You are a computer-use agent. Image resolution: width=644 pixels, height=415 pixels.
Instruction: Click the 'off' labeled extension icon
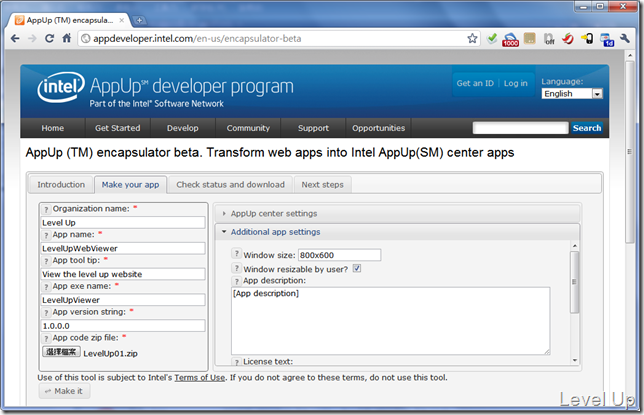point(549,39)
